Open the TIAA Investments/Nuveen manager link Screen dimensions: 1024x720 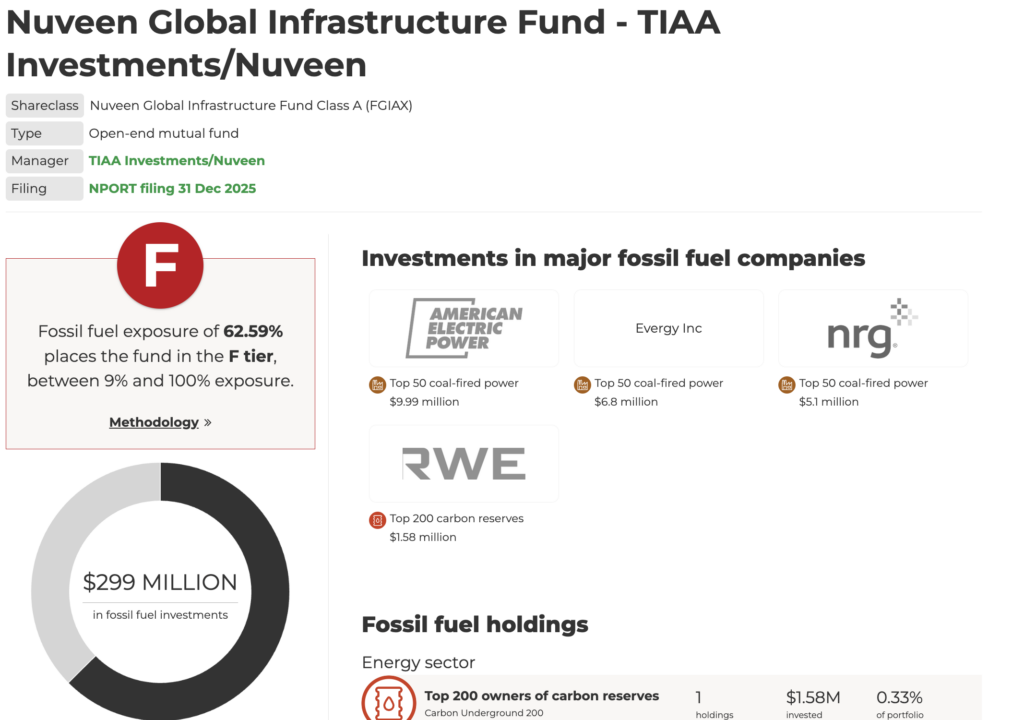(x=176, y=160)
